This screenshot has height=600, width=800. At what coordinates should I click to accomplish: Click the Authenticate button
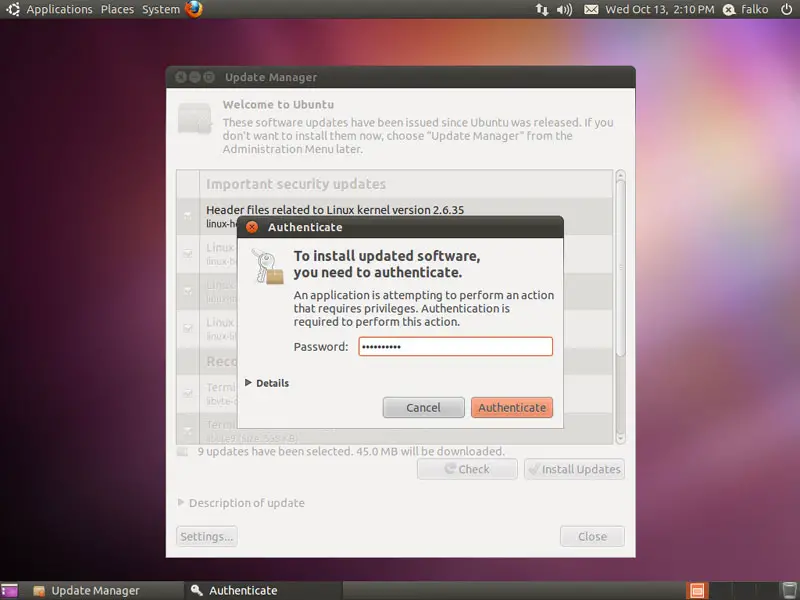coord(512,408)
